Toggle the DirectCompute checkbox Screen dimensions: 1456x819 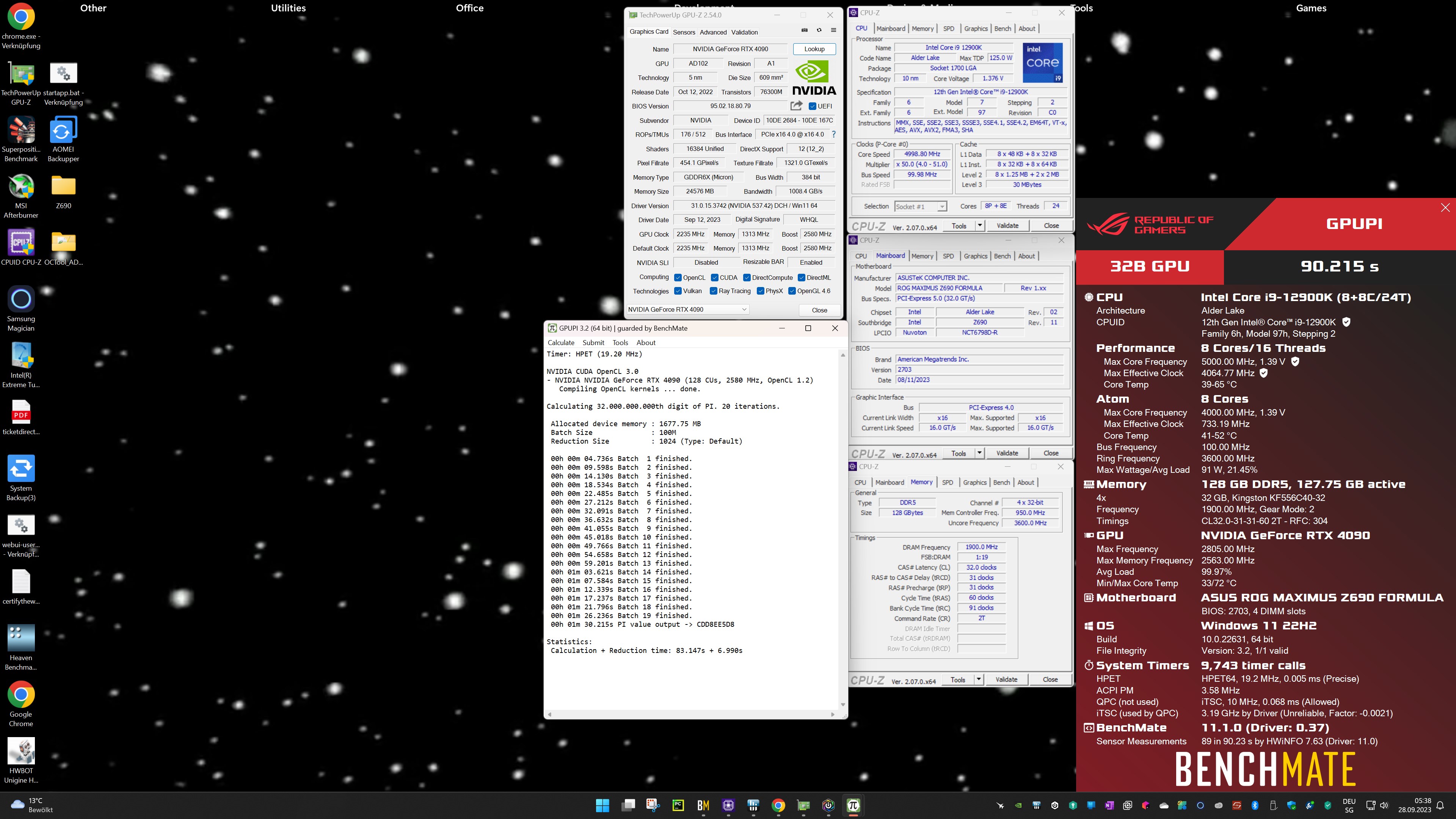pos(747,278)
